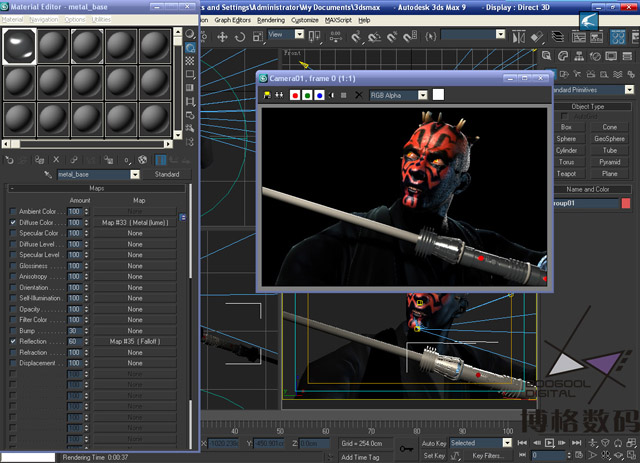Click the Clear (X) icon in render window
This screenshot has width=640, height=463.
point(358,95)
